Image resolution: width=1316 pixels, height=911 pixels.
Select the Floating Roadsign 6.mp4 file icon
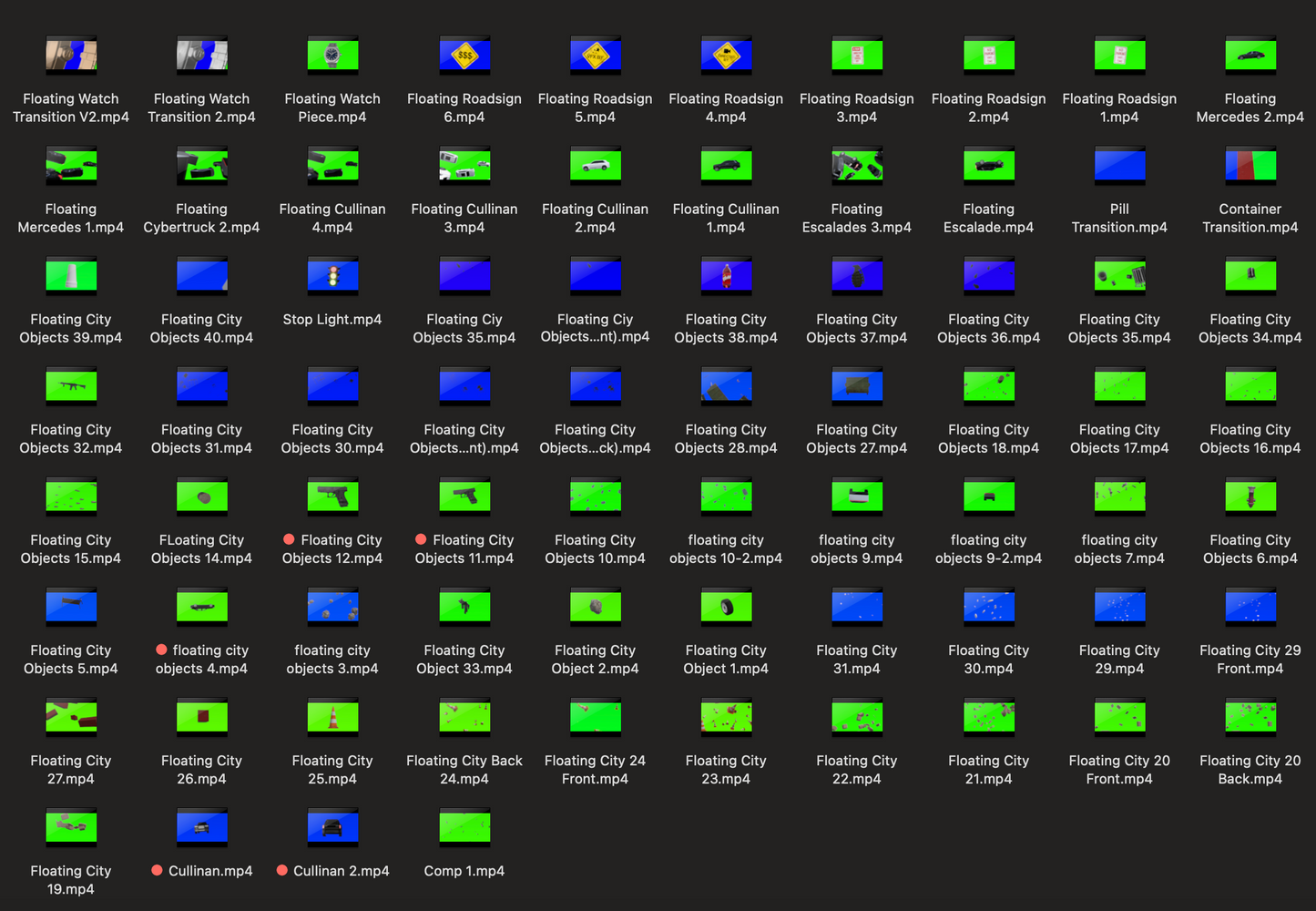point(464,56)
